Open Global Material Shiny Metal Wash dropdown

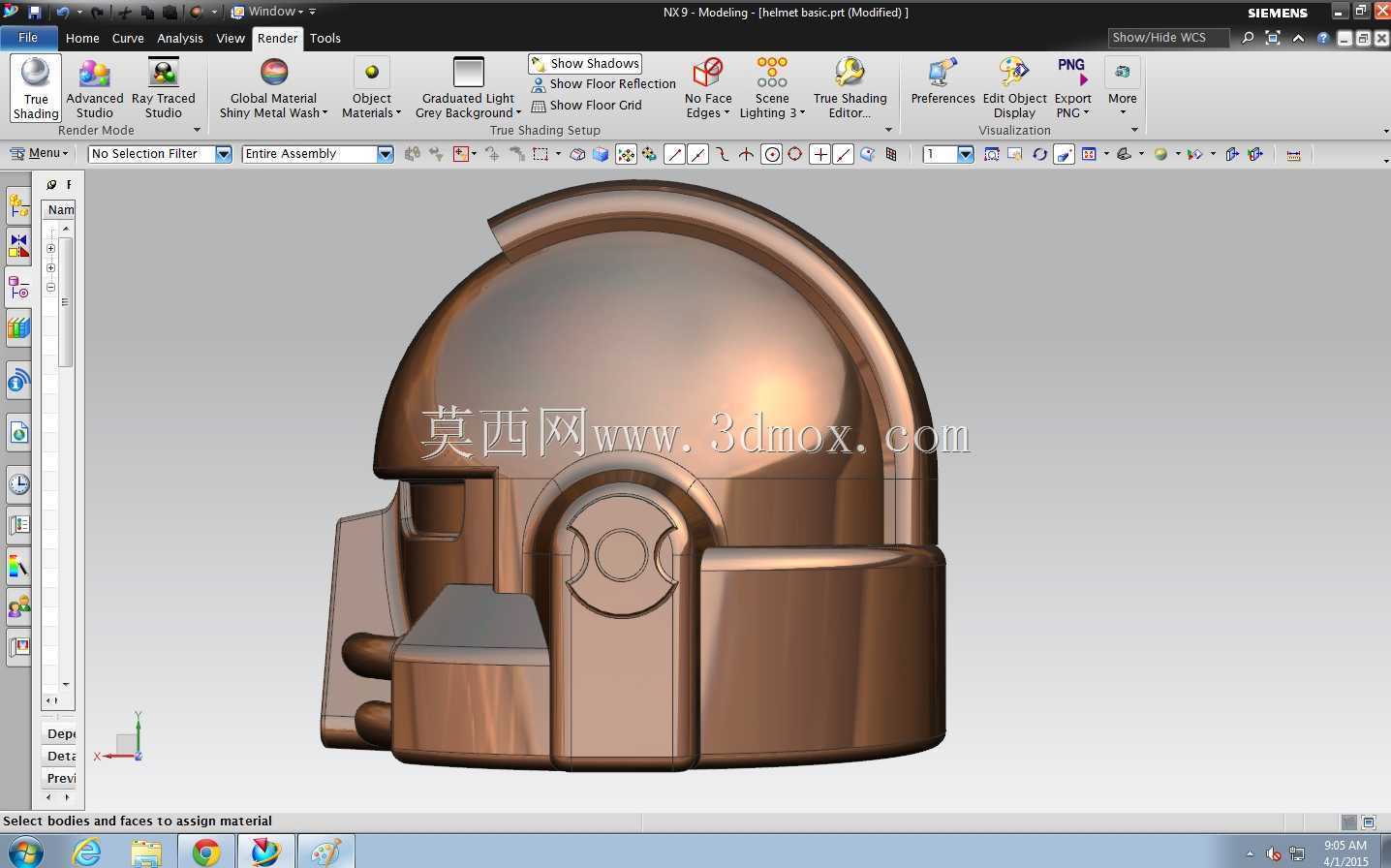coord(273,88)
